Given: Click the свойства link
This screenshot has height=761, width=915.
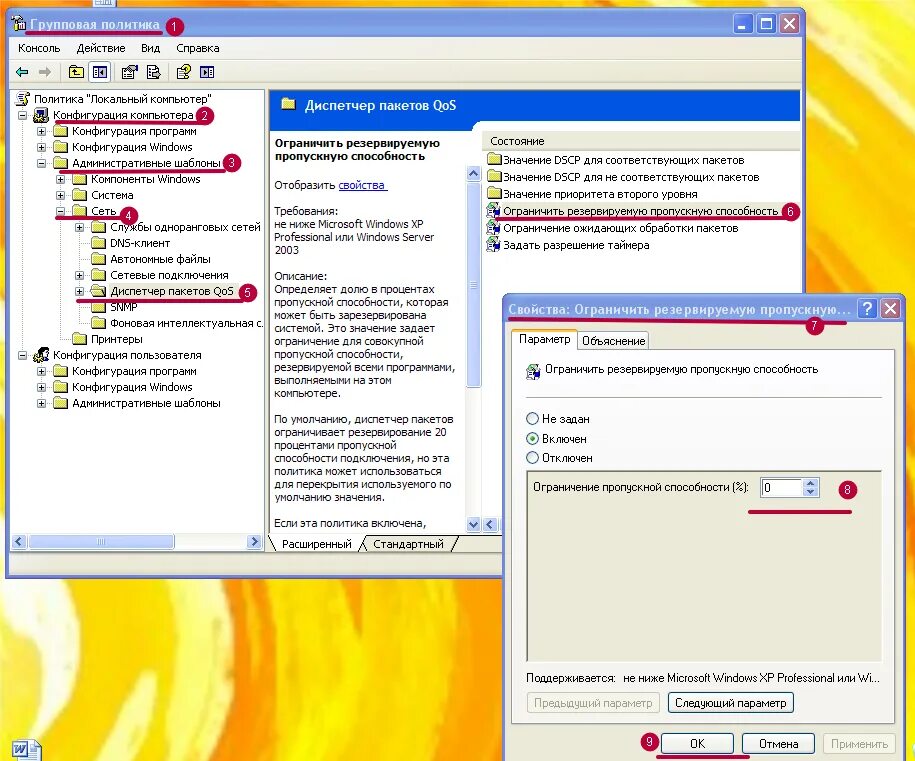Looking at the screenshot, I should point(362,185).
